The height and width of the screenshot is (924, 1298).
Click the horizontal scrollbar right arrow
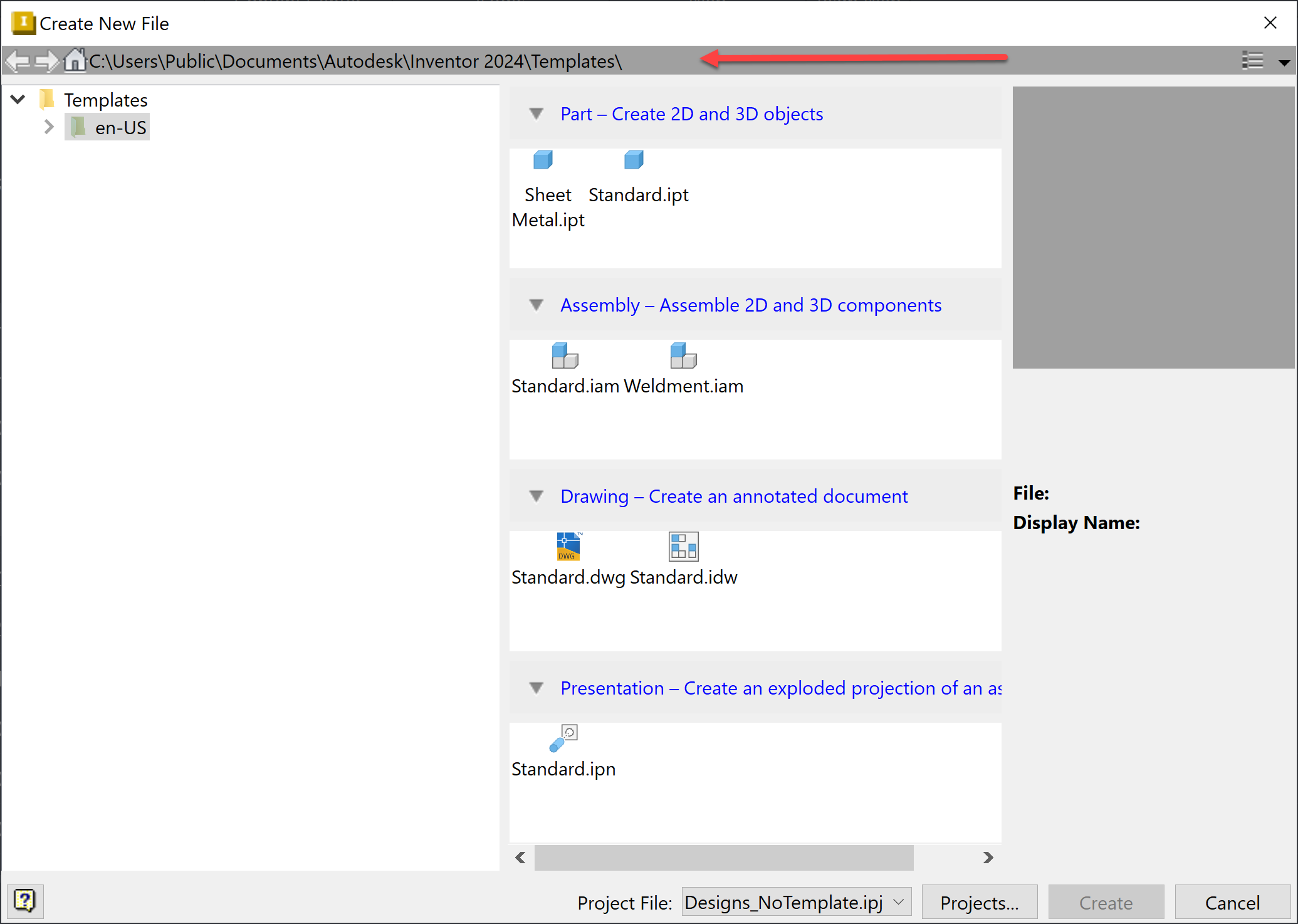coord(988,858)
